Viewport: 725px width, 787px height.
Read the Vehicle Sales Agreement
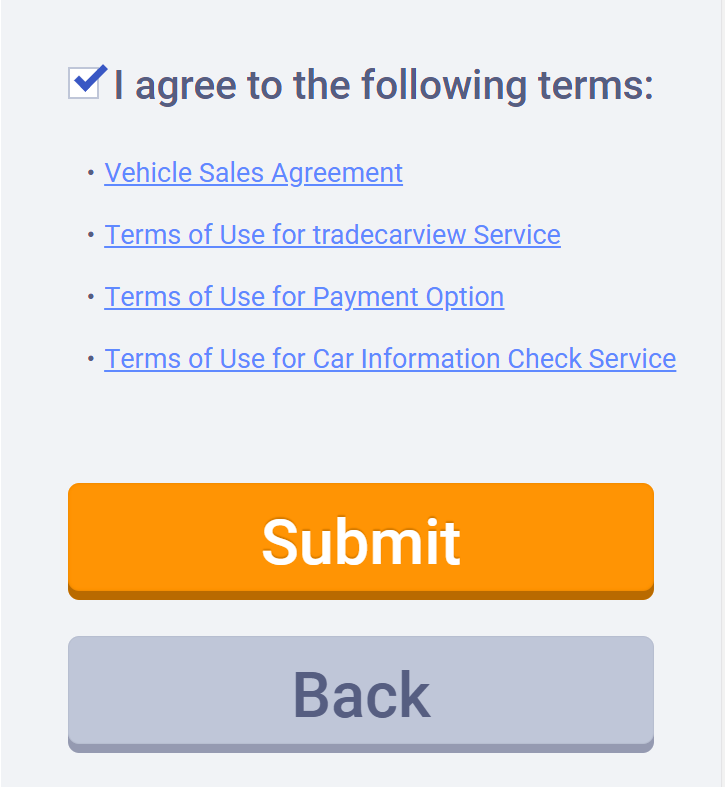point(253,173)
